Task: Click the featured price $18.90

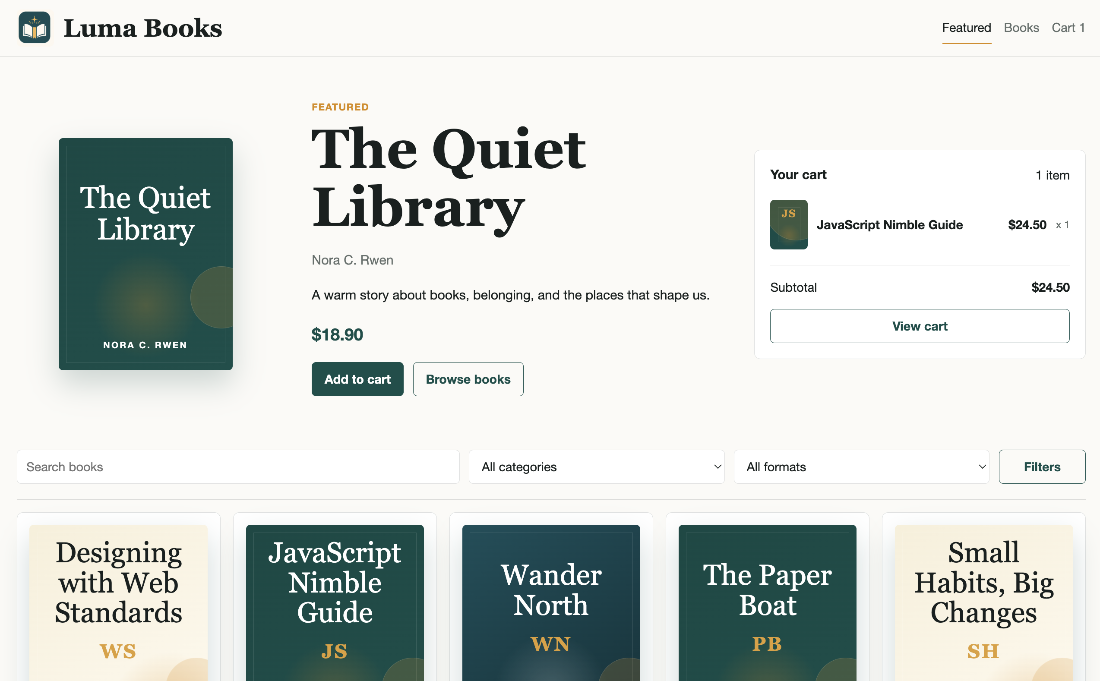Action: point(337,335)
